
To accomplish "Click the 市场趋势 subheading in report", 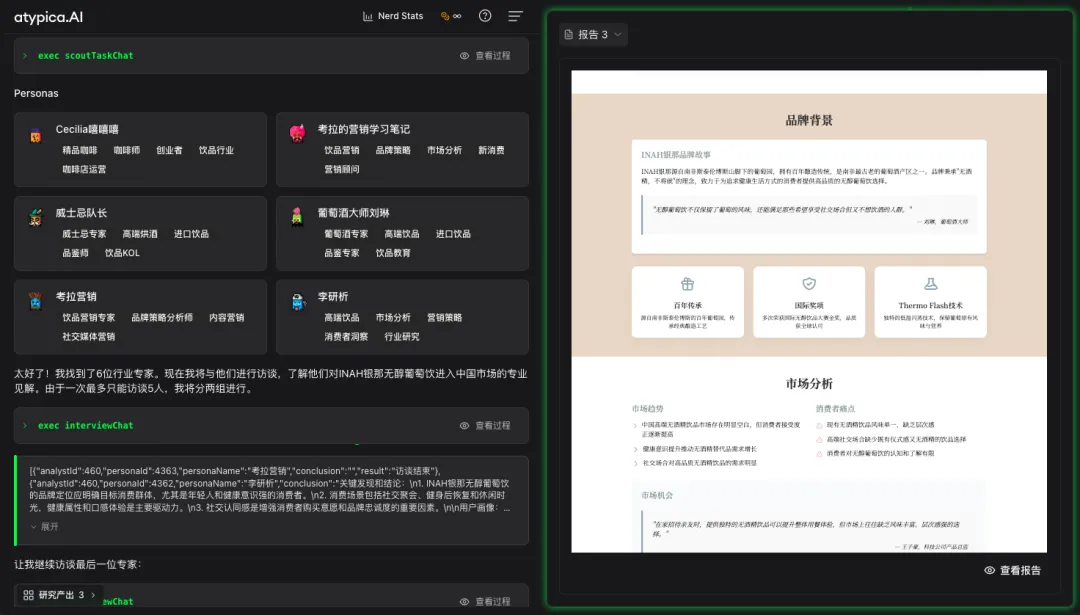I will coord(647,409).
